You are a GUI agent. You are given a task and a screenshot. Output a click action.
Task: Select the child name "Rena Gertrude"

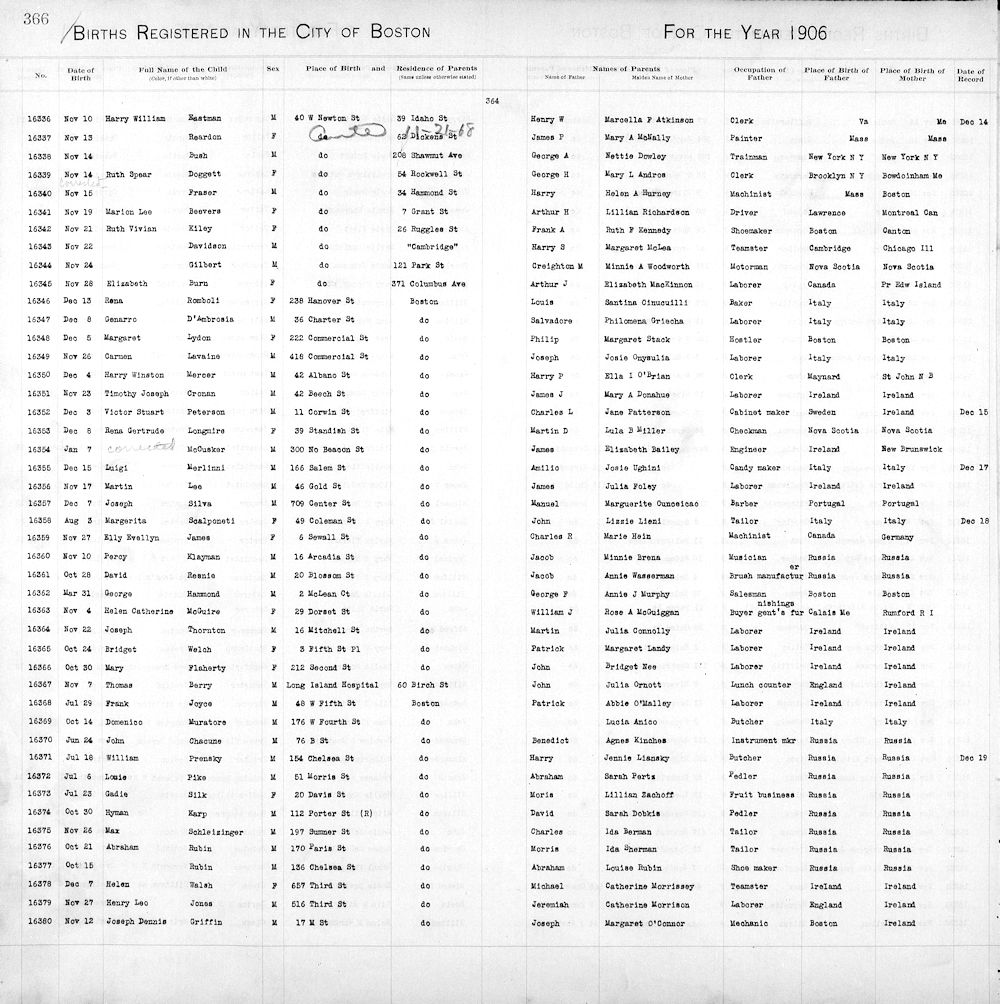(x=134, y=431)
